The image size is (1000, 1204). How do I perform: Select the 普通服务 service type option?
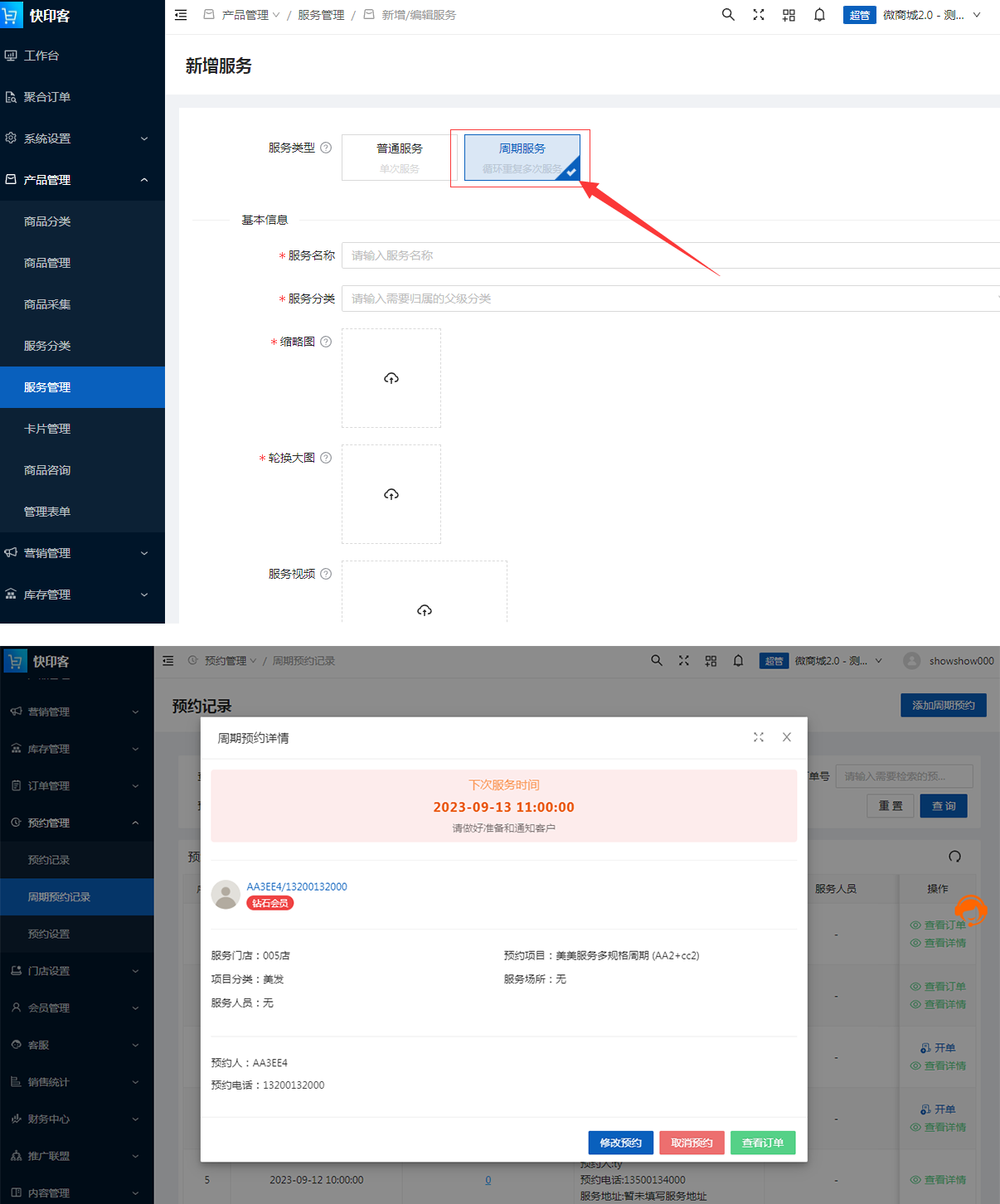coord(399,157)
